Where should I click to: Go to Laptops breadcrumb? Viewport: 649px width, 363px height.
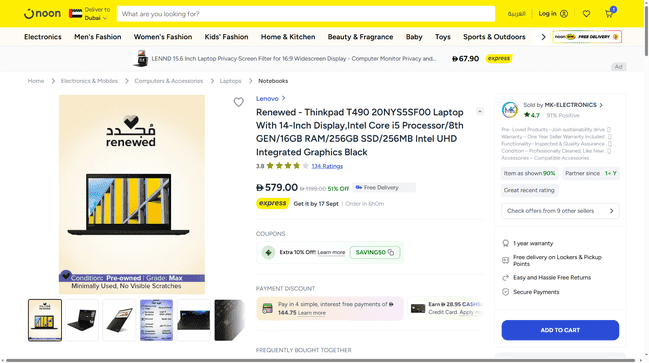pyautogui.click(x=231, y=81)
